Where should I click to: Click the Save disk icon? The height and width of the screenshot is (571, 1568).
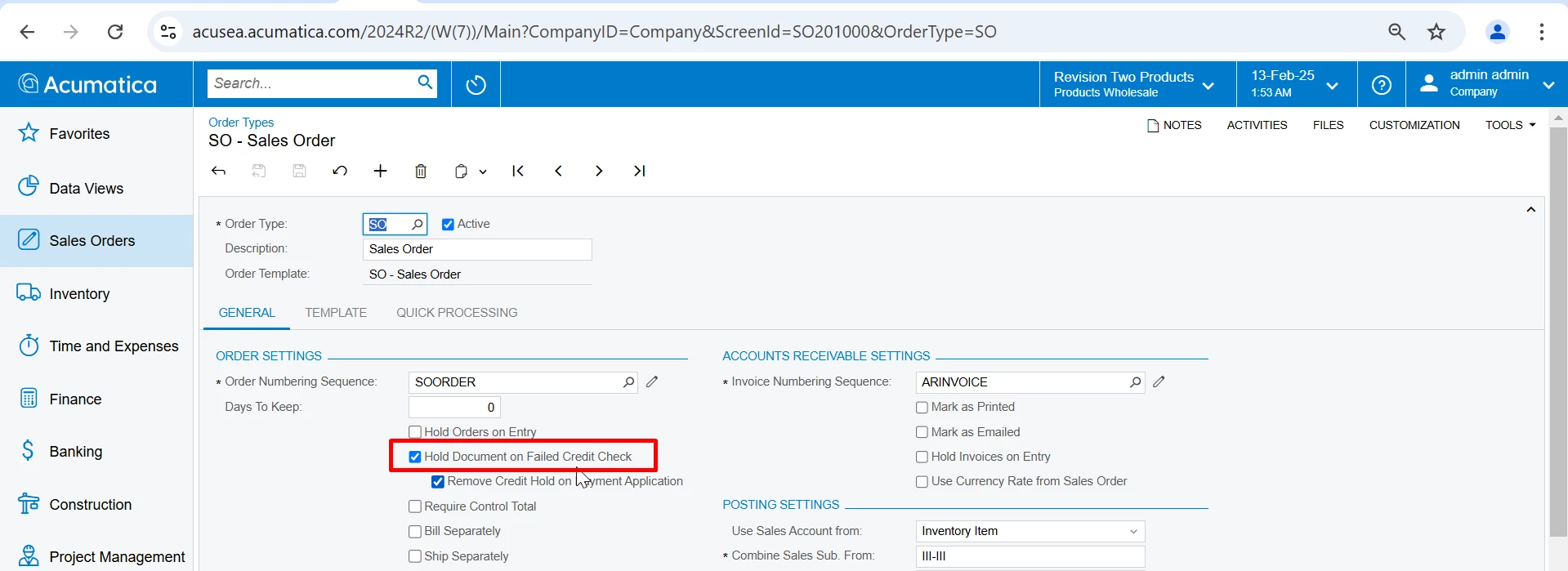299,171
